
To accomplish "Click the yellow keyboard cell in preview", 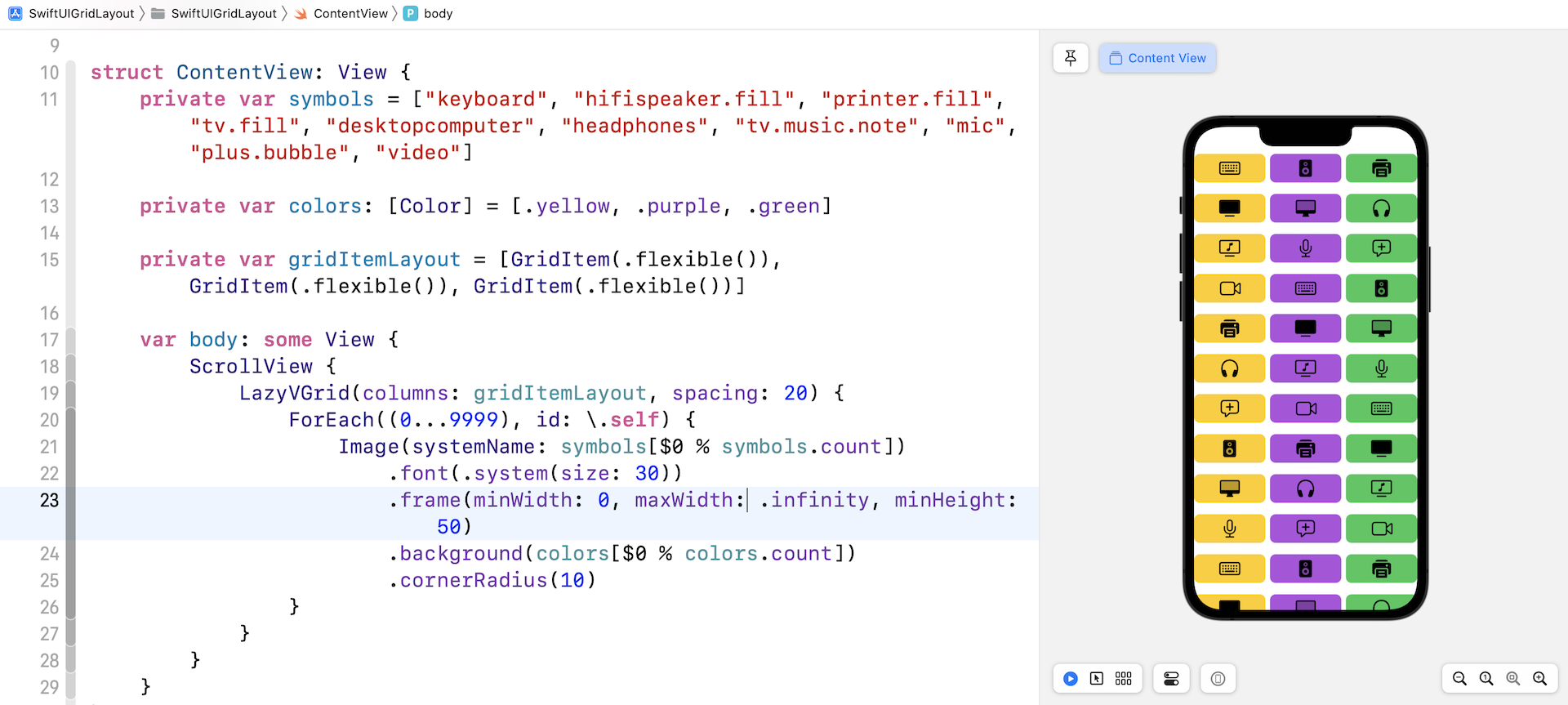I will coord(1229,168).
